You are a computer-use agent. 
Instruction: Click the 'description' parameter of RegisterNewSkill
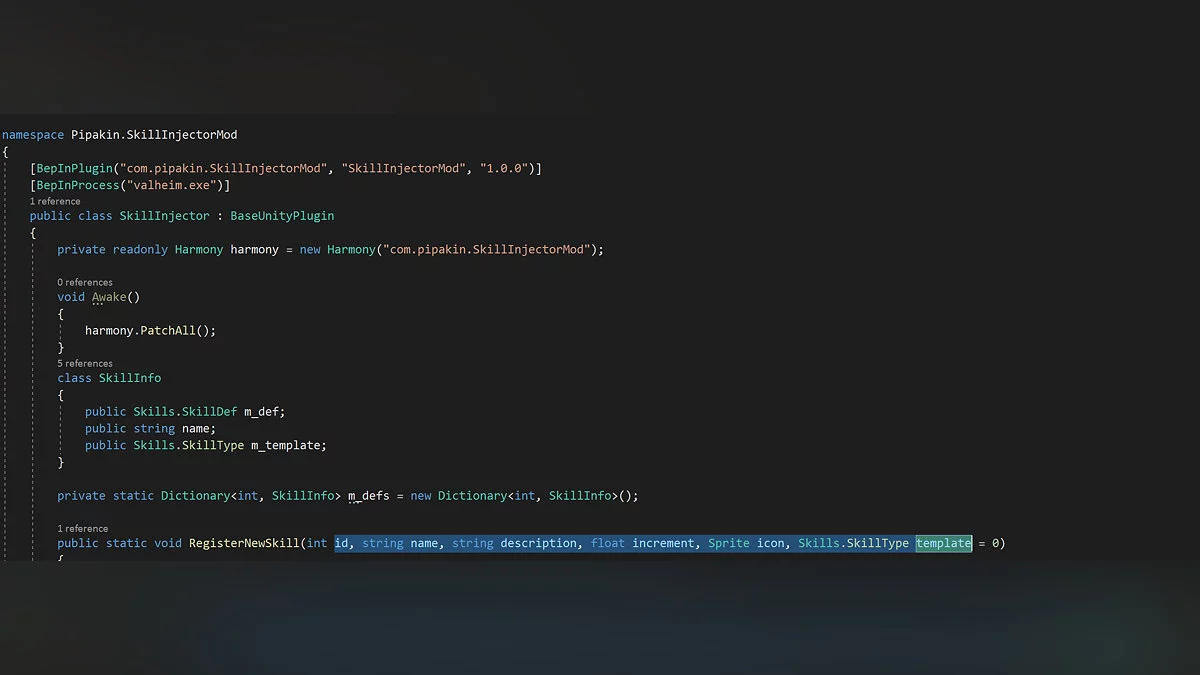coord(539,543)
